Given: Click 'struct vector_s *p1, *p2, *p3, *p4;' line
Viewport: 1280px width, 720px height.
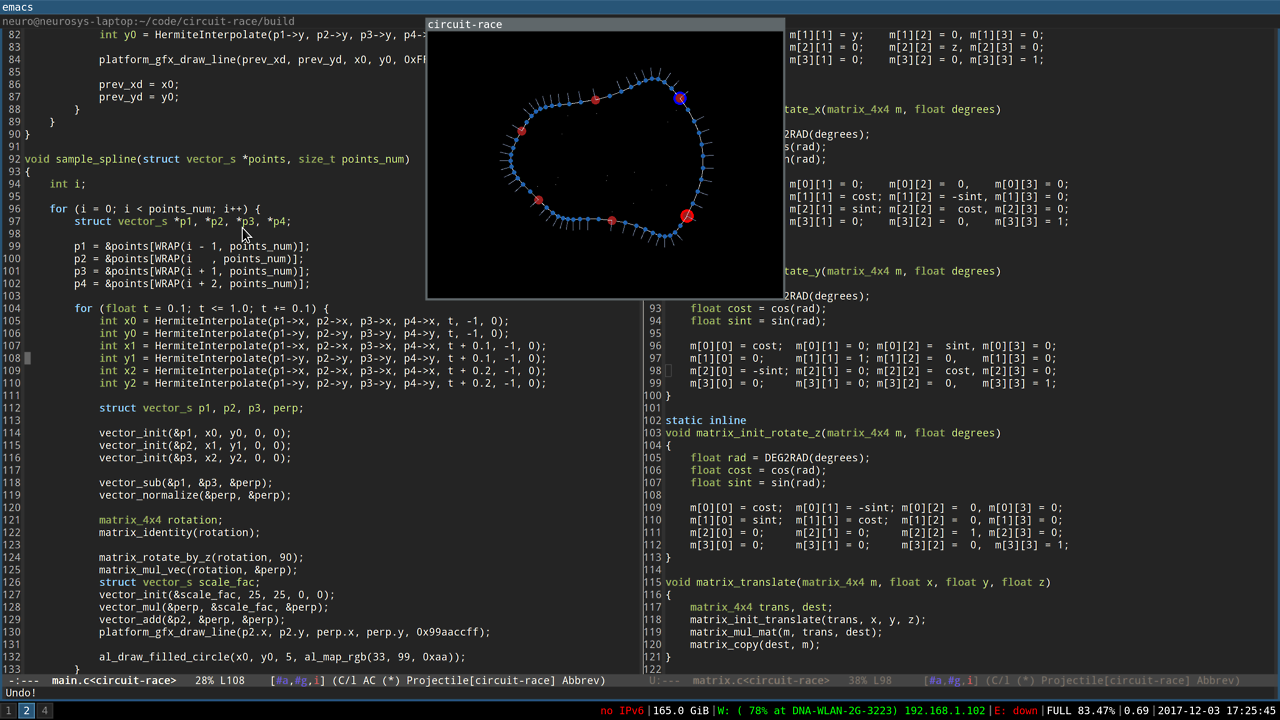Looking at the screenshot, I should 183,221.
